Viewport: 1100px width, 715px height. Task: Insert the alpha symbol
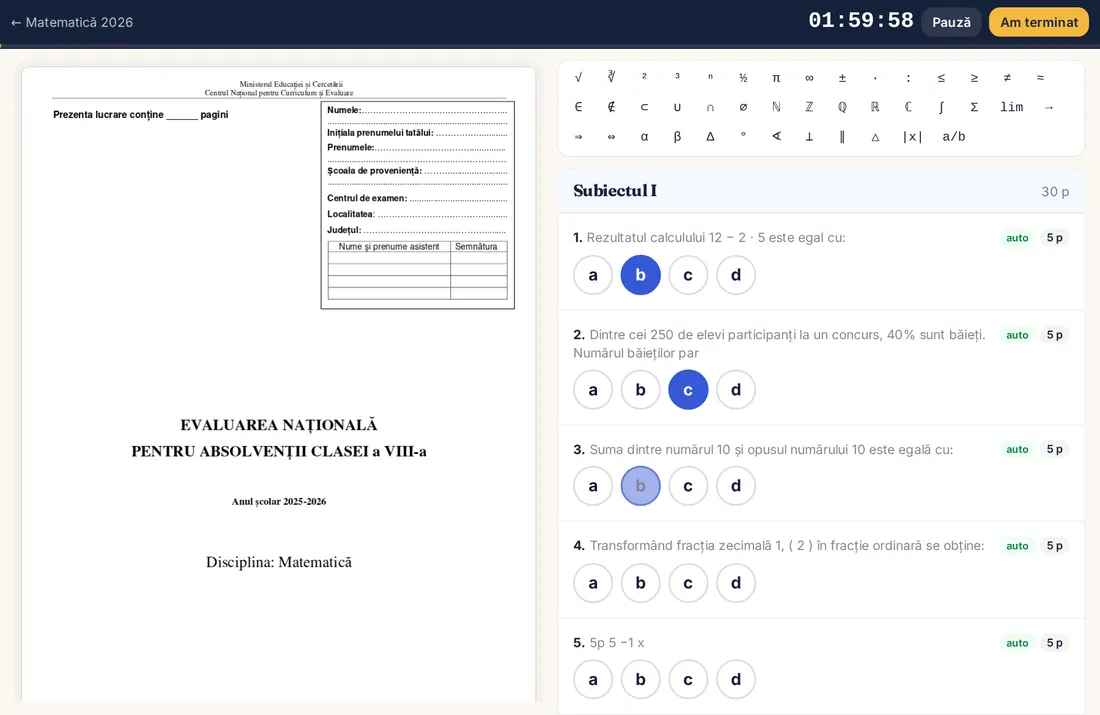point(644,136)
